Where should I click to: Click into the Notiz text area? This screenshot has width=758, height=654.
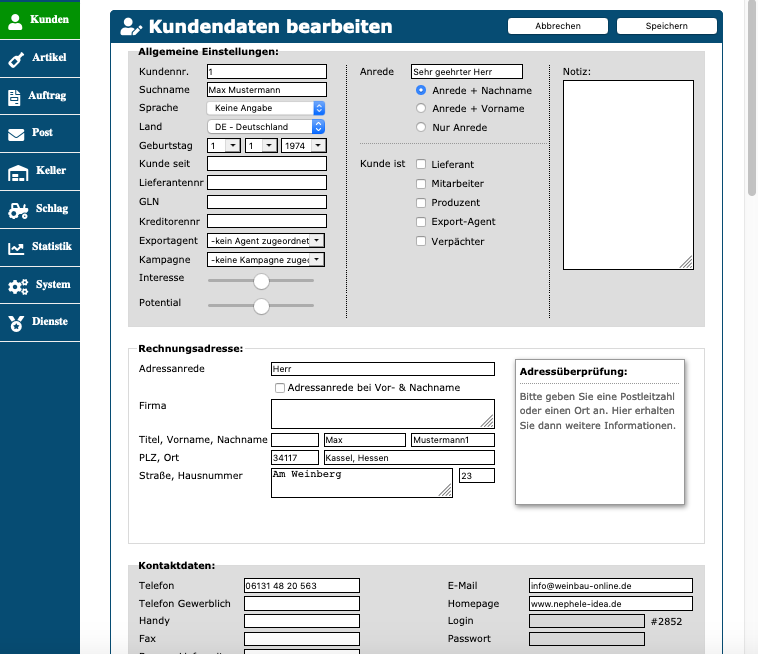click(x=628, y=174)
